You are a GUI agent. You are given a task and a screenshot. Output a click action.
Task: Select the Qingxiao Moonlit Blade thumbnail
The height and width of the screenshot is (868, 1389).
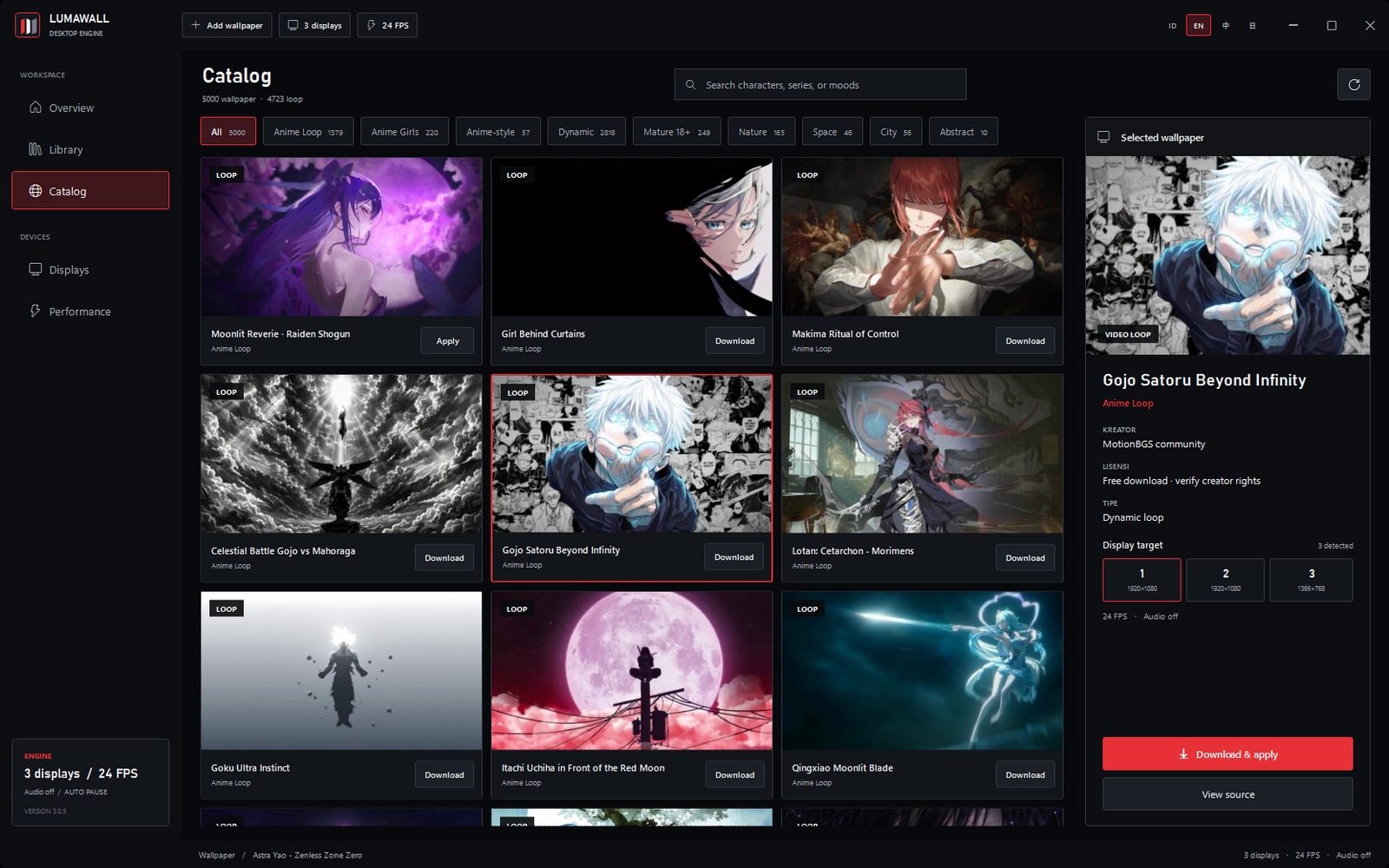(922, 671)
